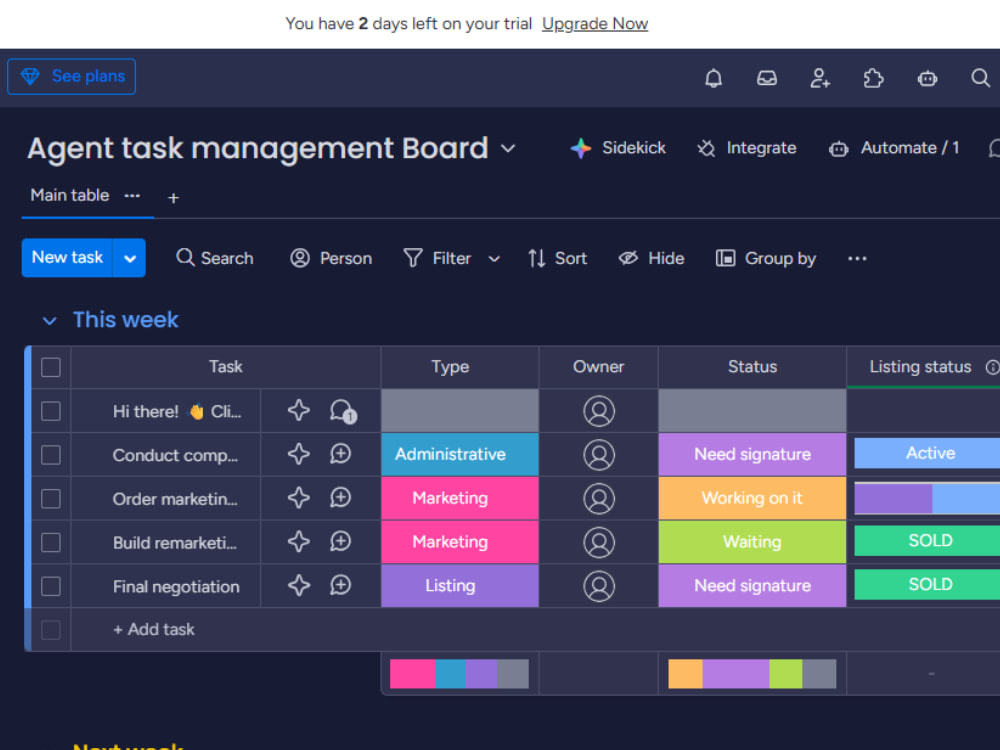Open Sort menu
Screen dimensions: 1000x750
[x=557, y=258]
